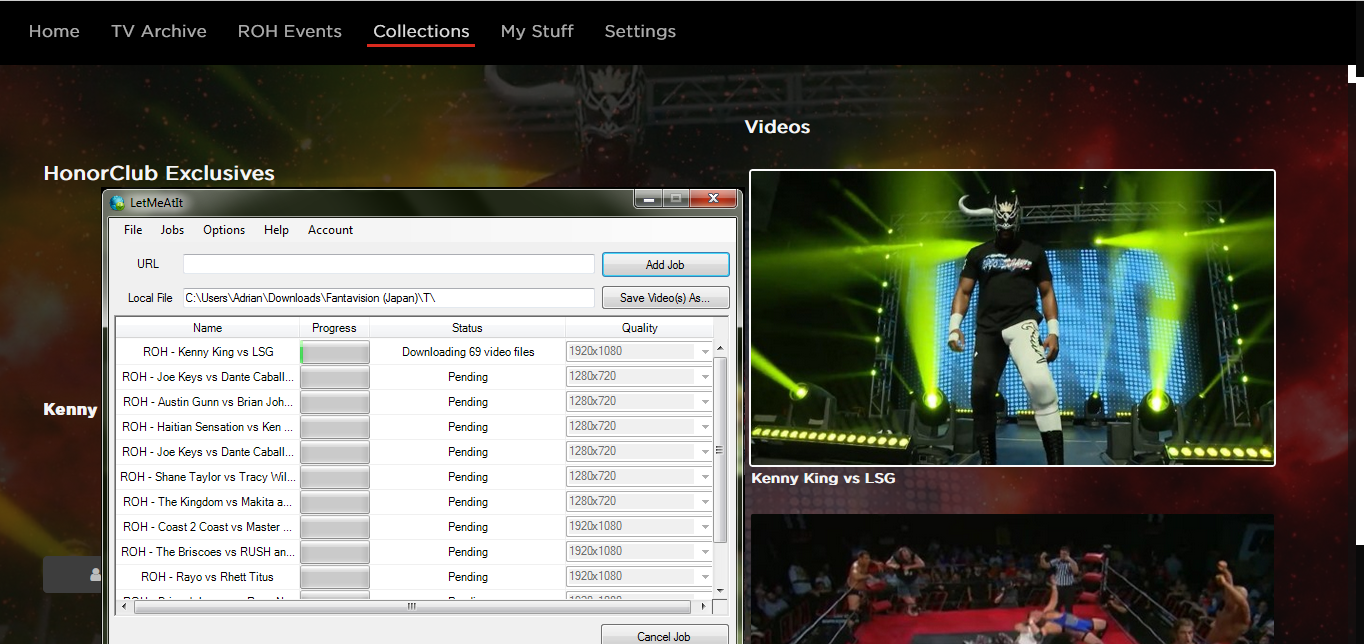Click the Save Video(s) As button
The height and width of the screenshot is (644, 1364).
tap(665, 298)
